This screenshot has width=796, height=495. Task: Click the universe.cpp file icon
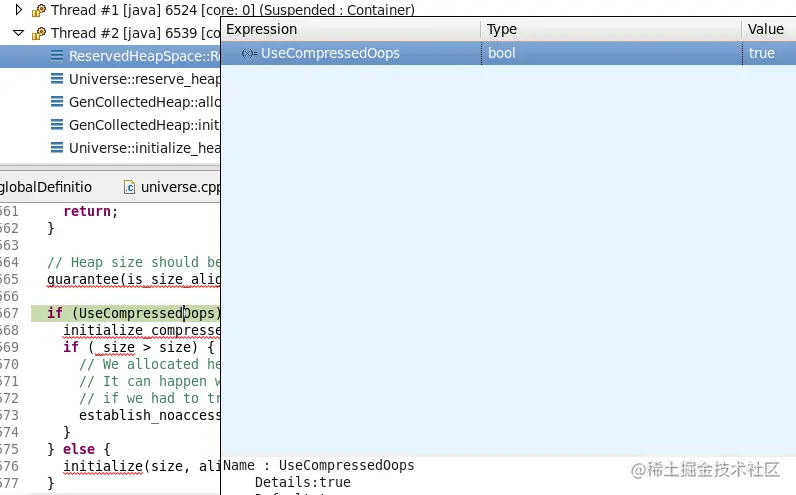point(129,187)
